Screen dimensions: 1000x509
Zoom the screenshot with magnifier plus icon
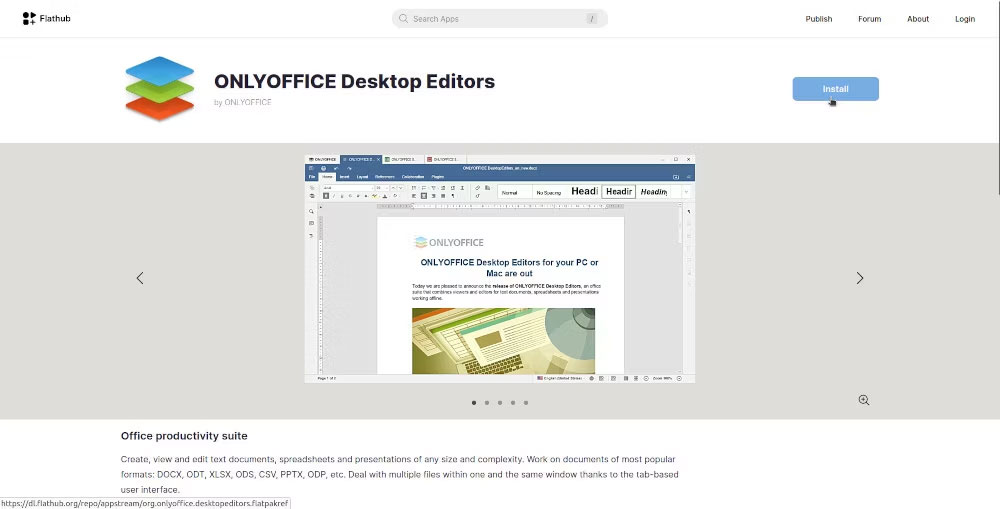coord(864,400)
